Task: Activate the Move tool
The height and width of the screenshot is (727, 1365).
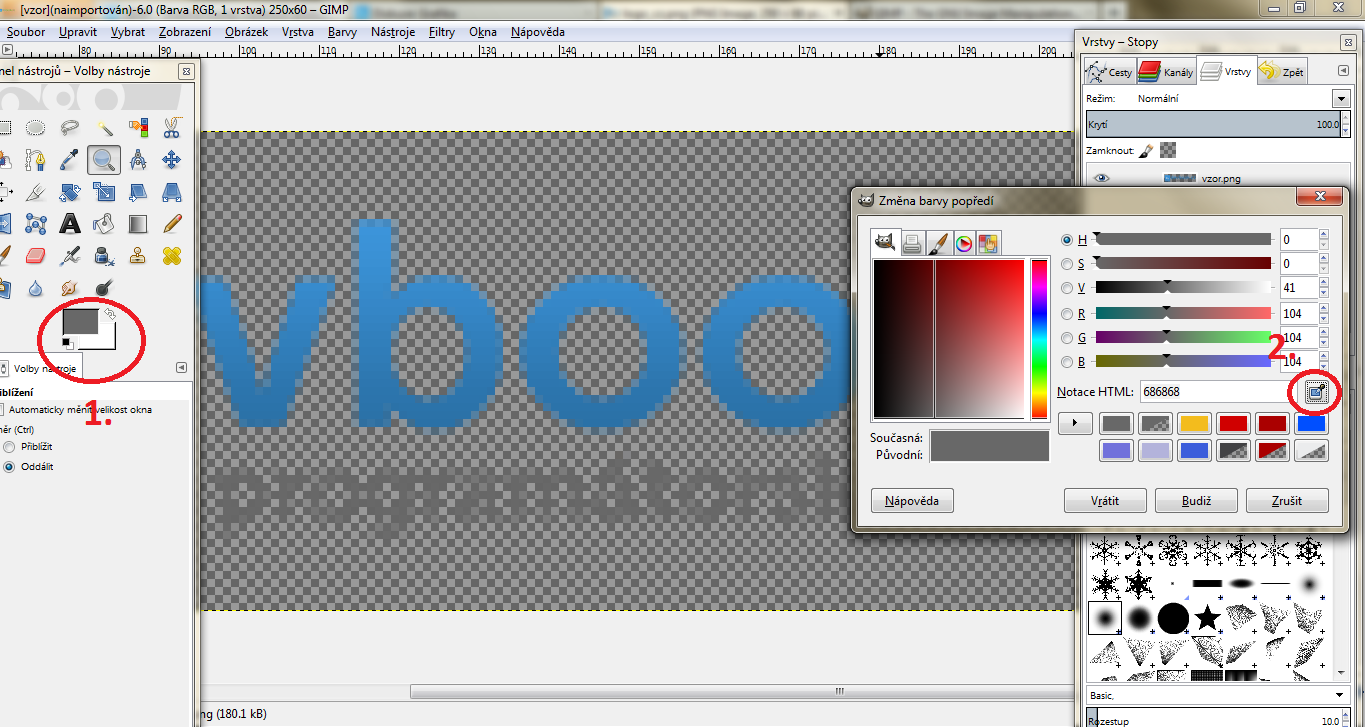Action: coord(171,159)
